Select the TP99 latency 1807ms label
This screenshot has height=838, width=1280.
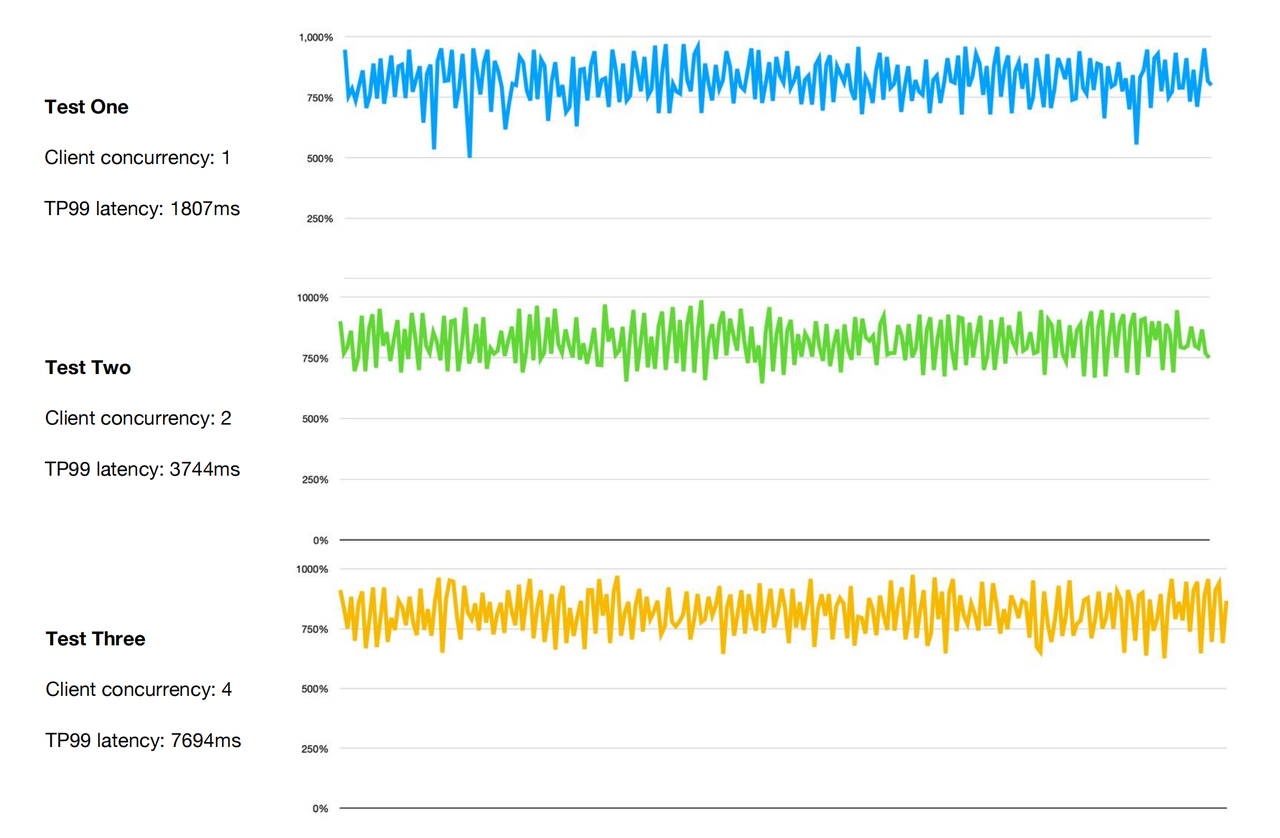click(141, 208)
